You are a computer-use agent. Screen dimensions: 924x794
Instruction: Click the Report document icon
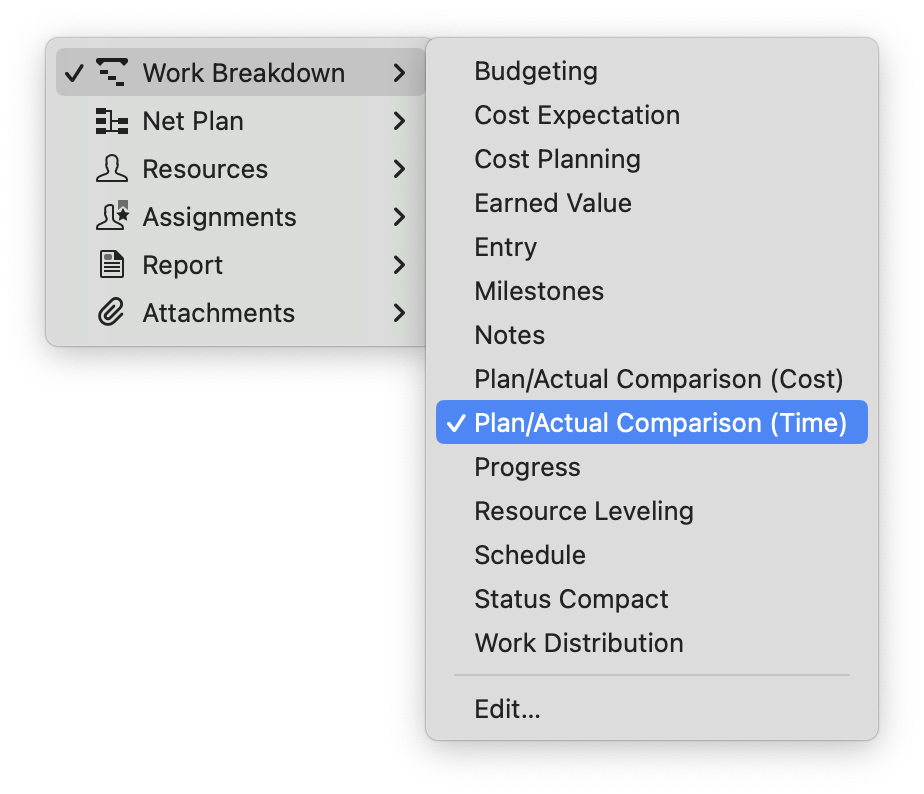[112, 265]
